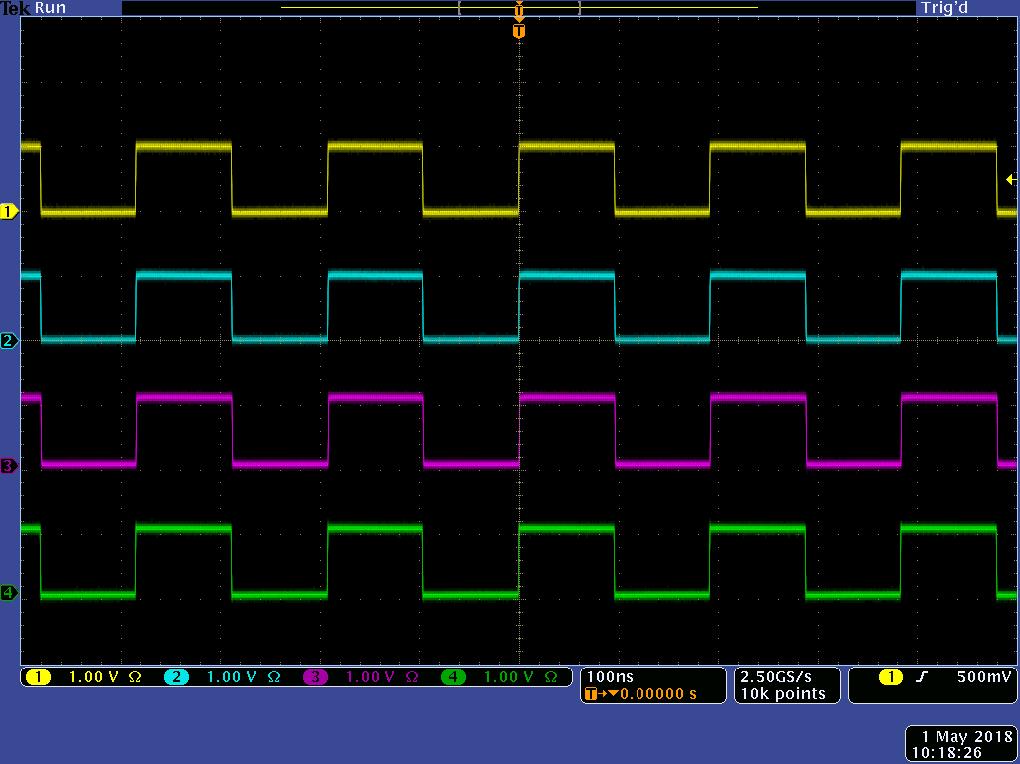Select the magenta channel 3 ground marker

tap(9, 466)
